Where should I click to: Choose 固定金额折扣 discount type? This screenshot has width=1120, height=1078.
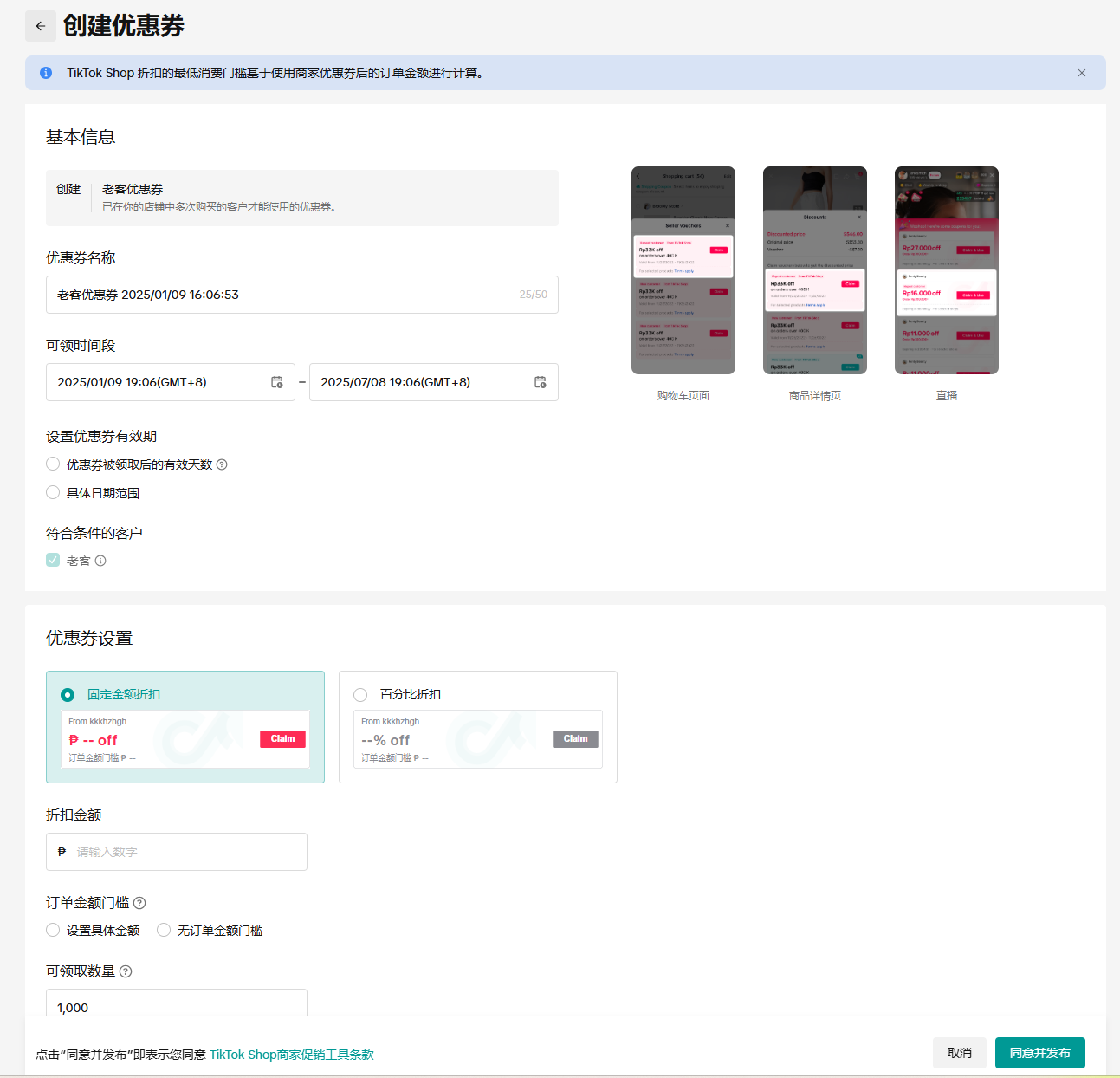pos(68,695)
